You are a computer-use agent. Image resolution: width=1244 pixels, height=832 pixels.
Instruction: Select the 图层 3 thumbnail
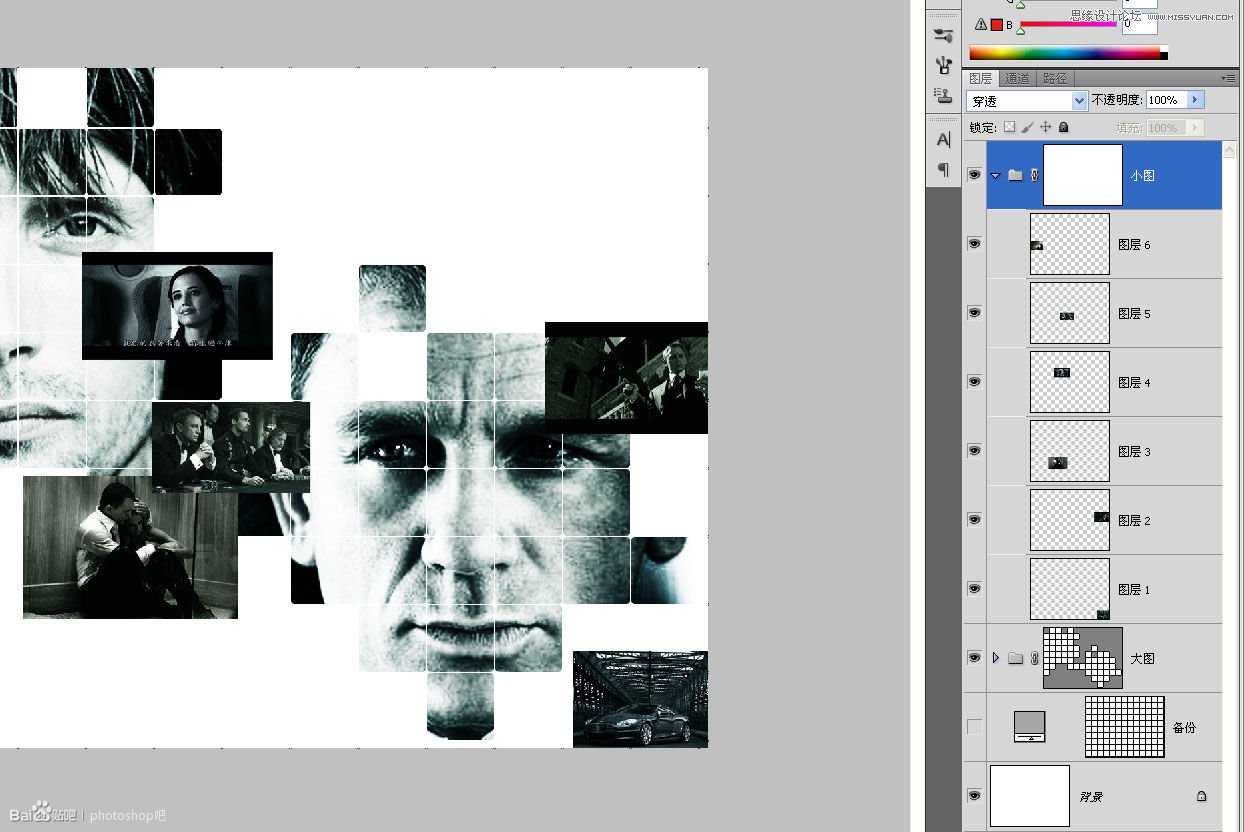pyautogui.click(x=1070, y=451)
